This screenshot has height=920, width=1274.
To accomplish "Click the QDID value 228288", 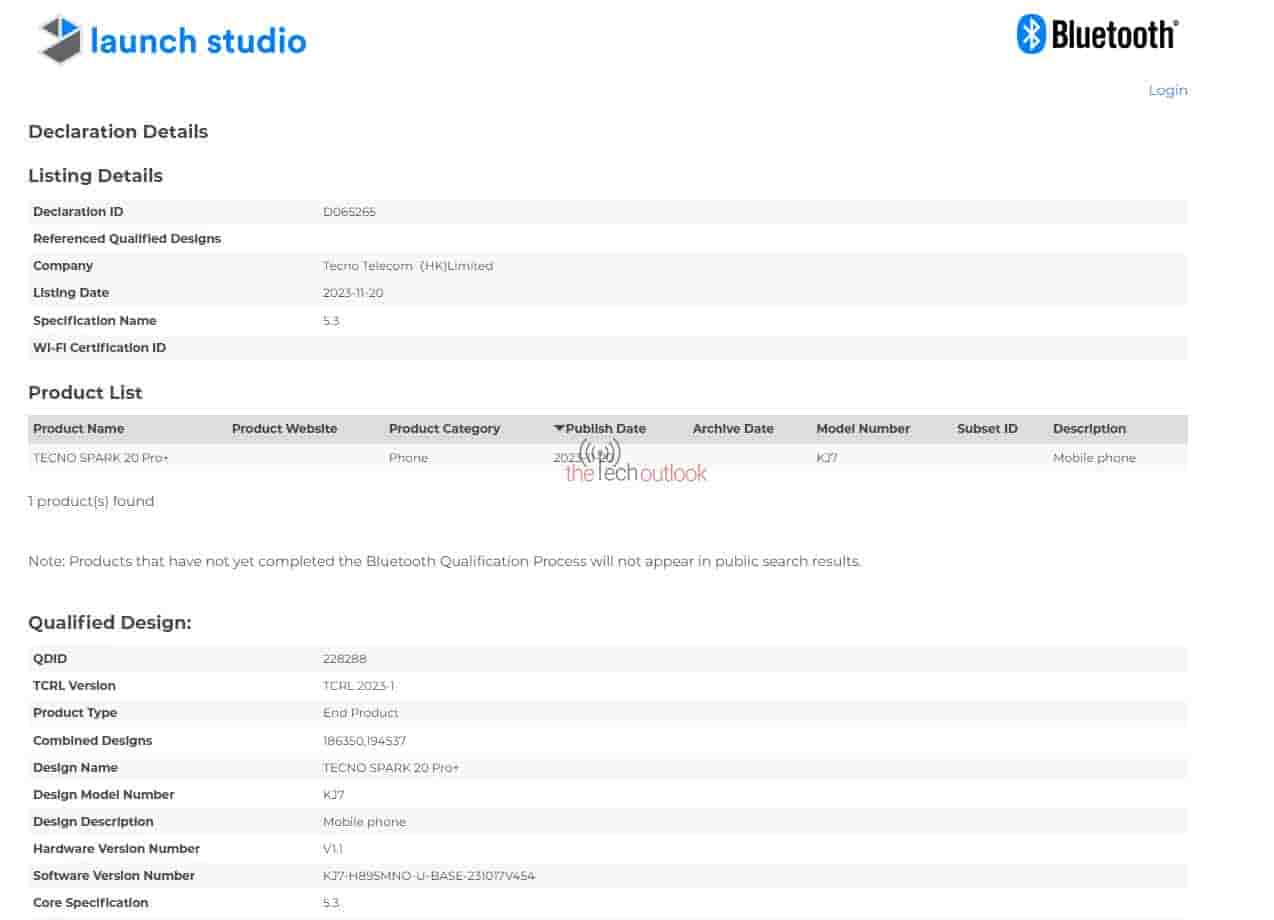I will [344, 659].
